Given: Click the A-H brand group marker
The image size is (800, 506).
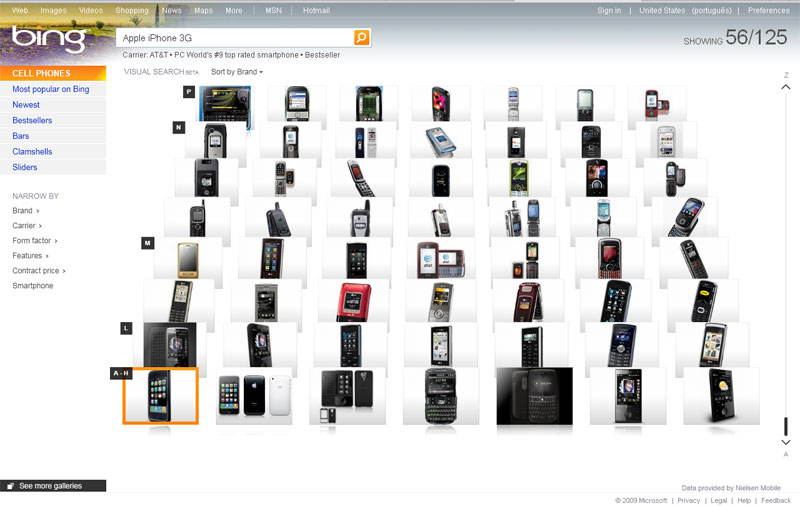Looking at the screenshot, I should click(121, 373).
